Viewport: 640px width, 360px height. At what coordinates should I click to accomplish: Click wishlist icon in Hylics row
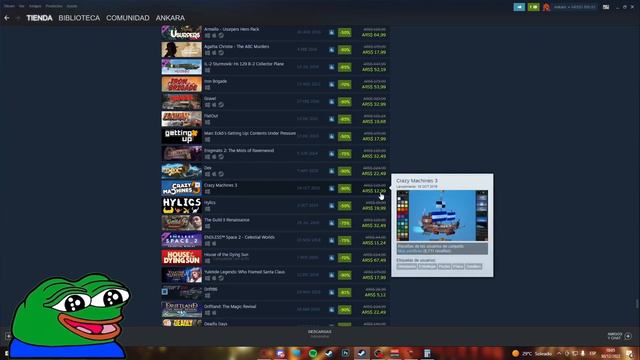point(331,206)
